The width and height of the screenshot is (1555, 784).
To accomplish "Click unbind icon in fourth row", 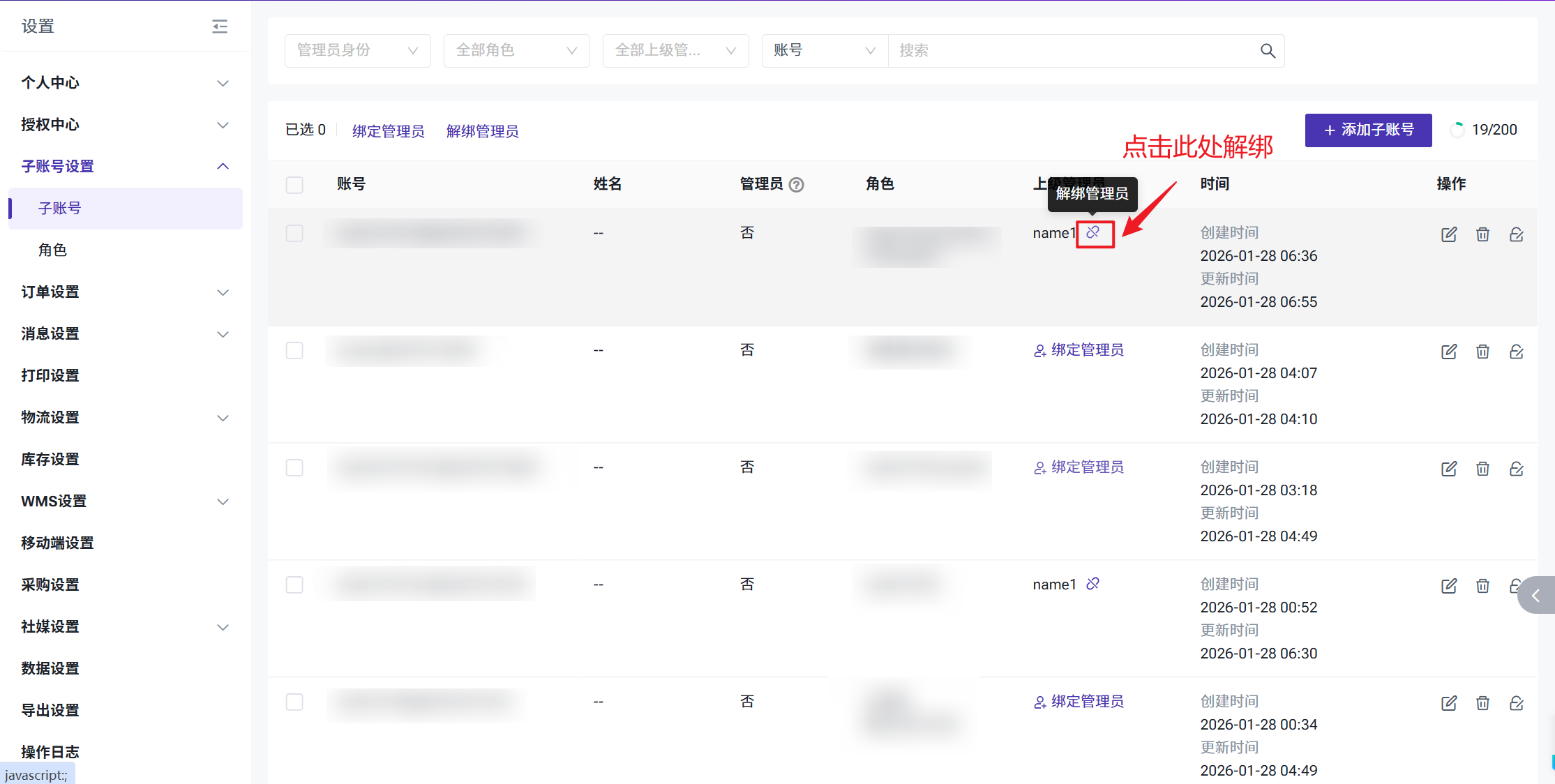I will 1093,584.
